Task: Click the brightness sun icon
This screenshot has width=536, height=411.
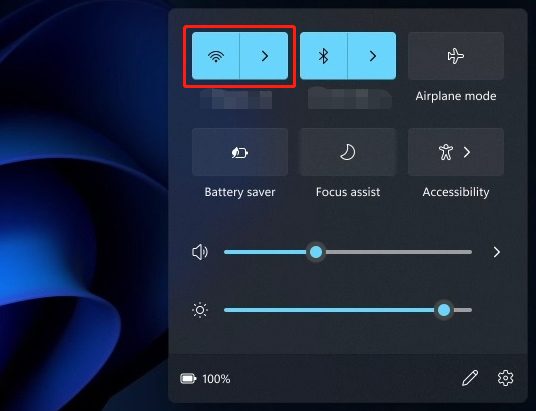Action: [x=200, y=310]
